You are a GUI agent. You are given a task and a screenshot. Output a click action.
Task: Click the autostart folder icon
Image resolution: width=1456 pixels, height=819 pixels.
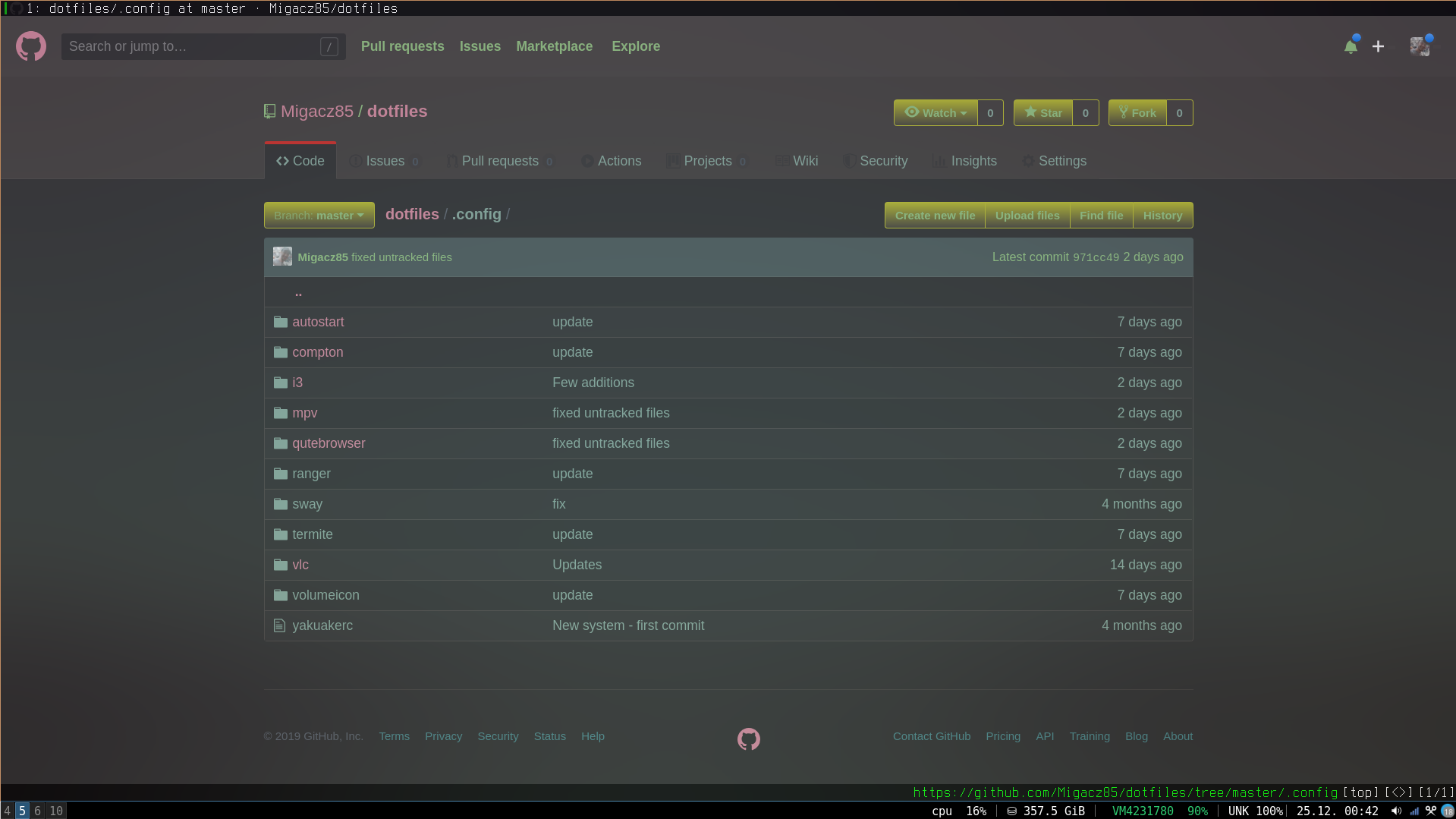[281, 322]
